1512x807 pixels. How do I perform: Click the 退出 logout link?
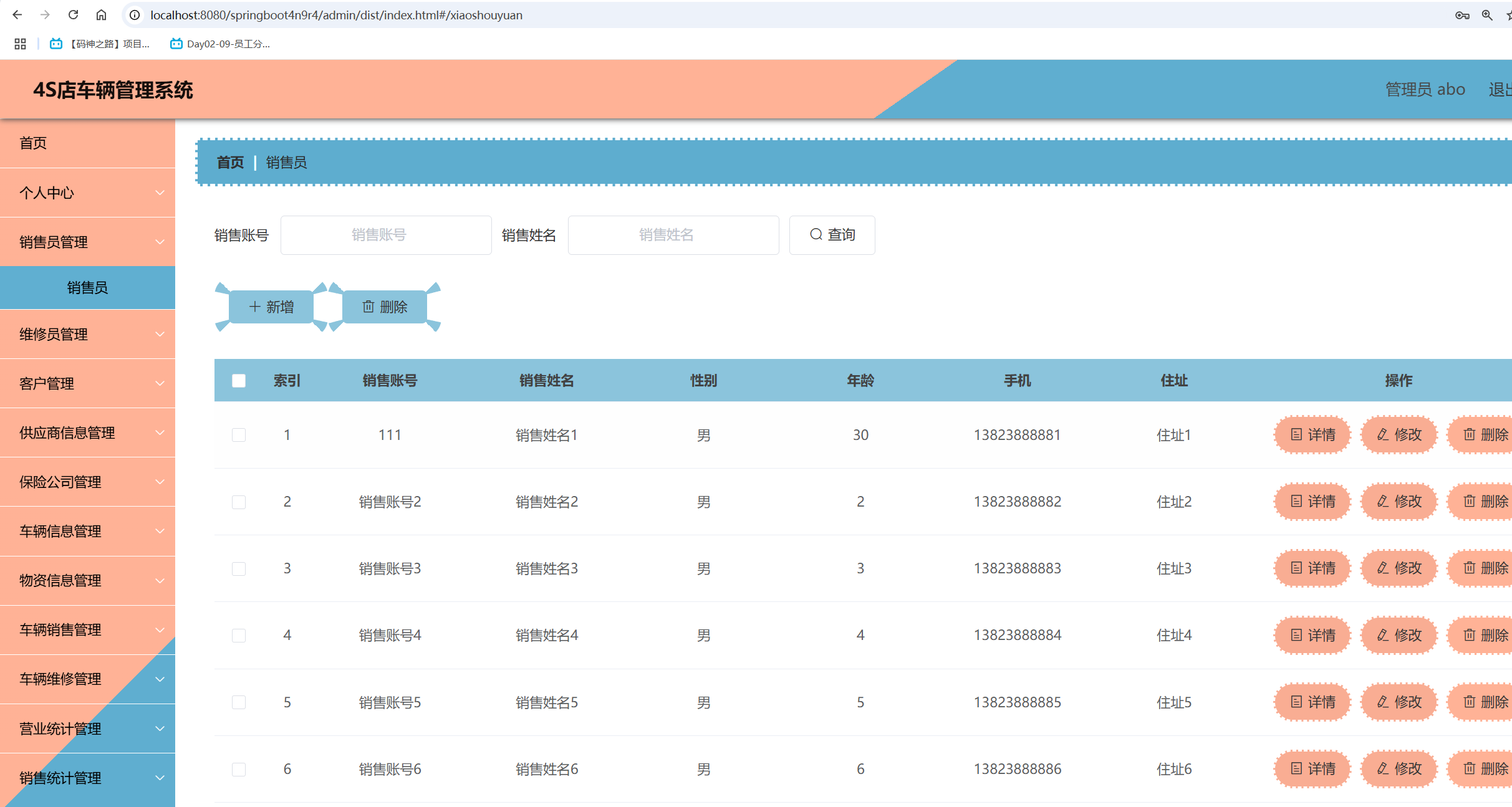pos(1499,89)
